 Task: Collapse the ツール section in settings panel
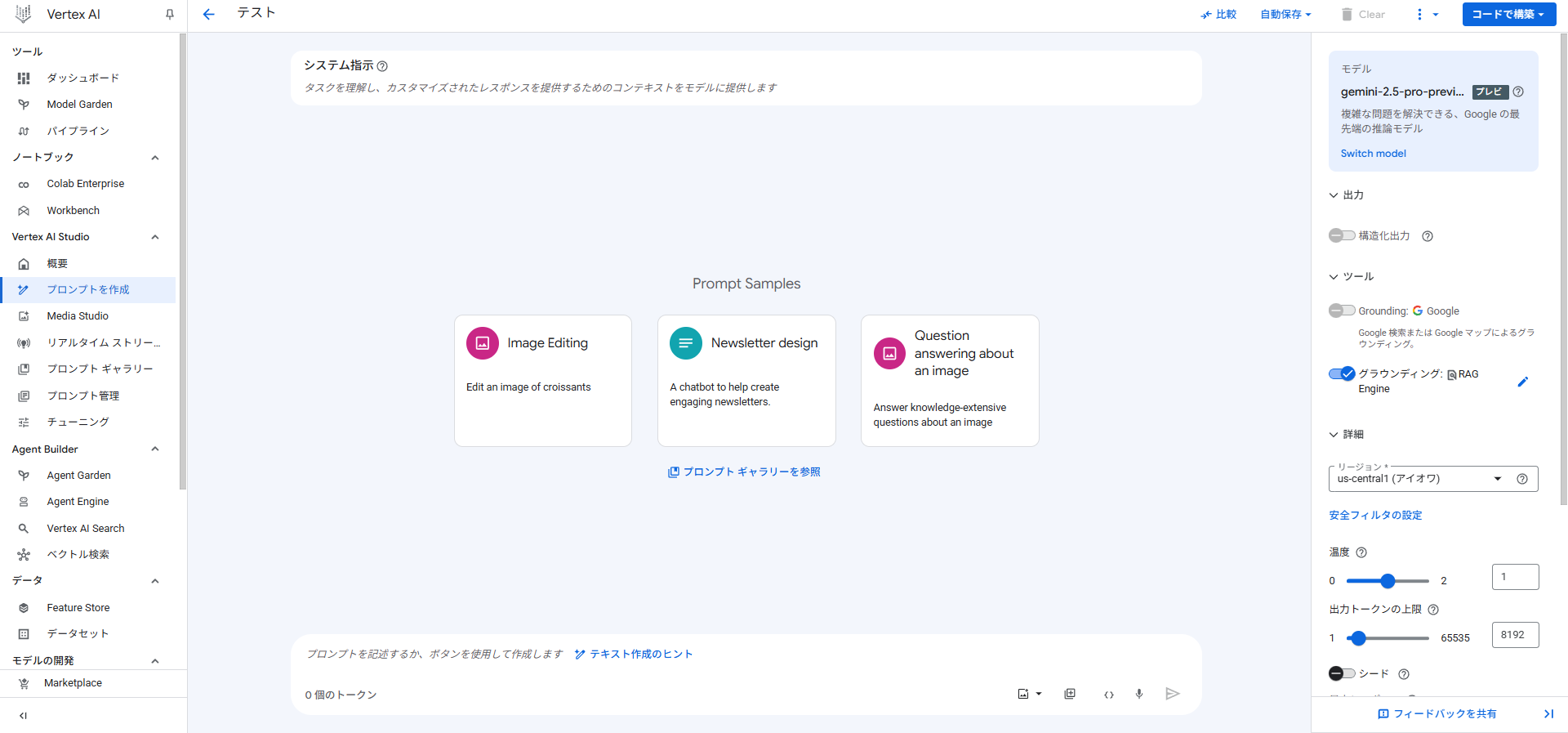coord(1334,277)
